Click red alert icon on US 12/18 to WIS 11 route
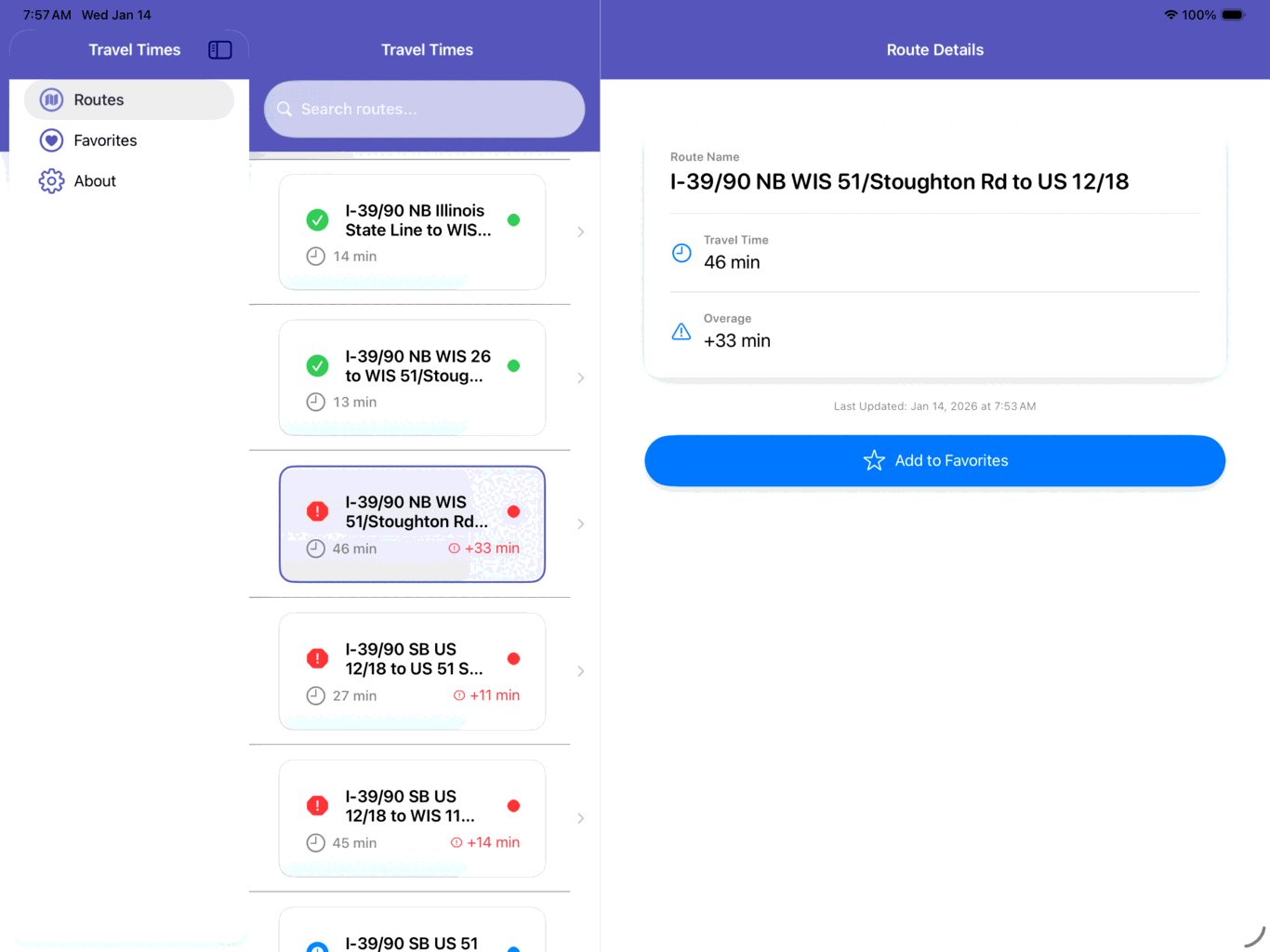Viewport: 1270px width, 952px height. [x=317, y=806]
